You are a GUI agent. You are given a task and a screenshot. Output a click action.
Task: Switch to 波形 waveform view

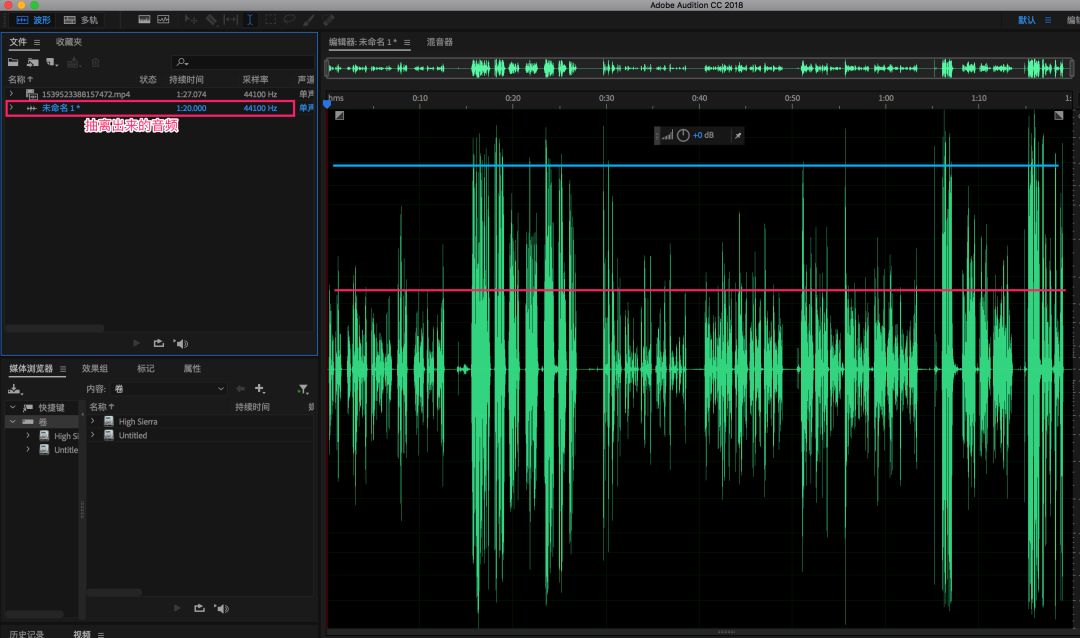(x=34, y=20)
